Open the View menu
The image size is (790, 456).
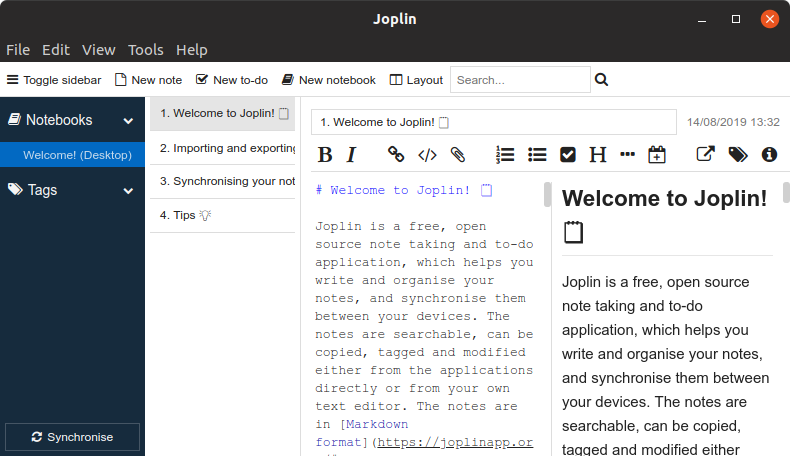99,50
